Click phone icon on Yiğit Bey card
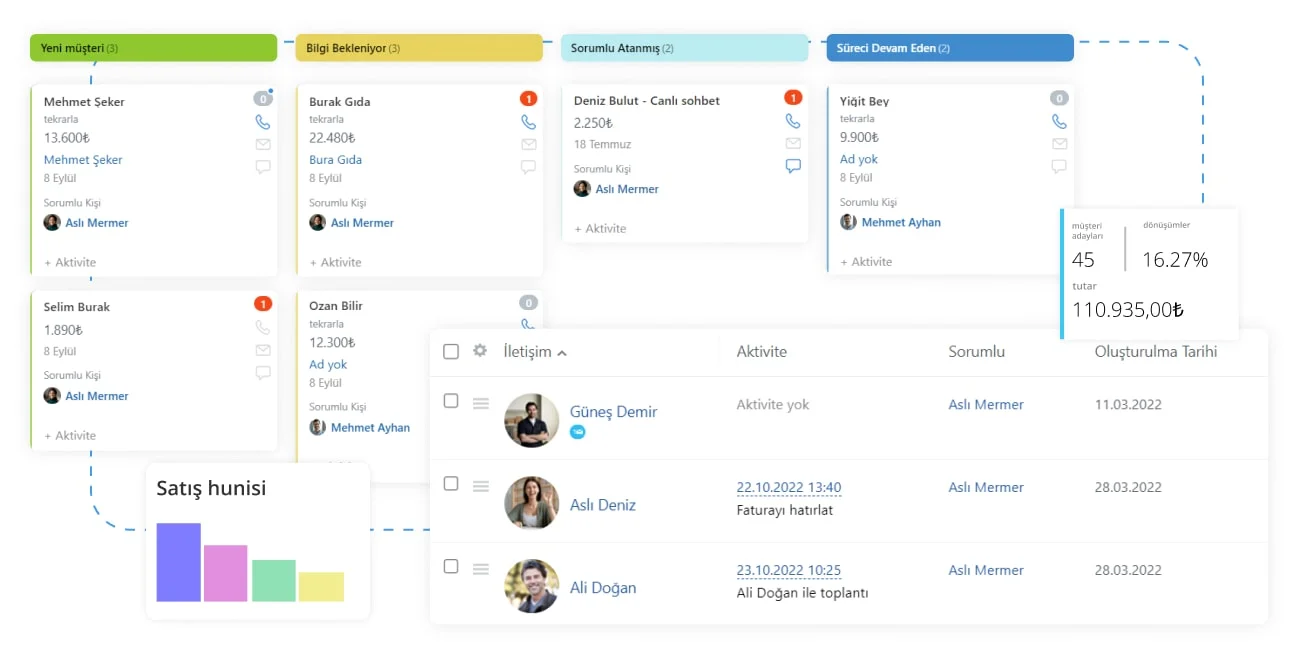This screenshot has width=1300, height=660. [x=1059, y=122]
